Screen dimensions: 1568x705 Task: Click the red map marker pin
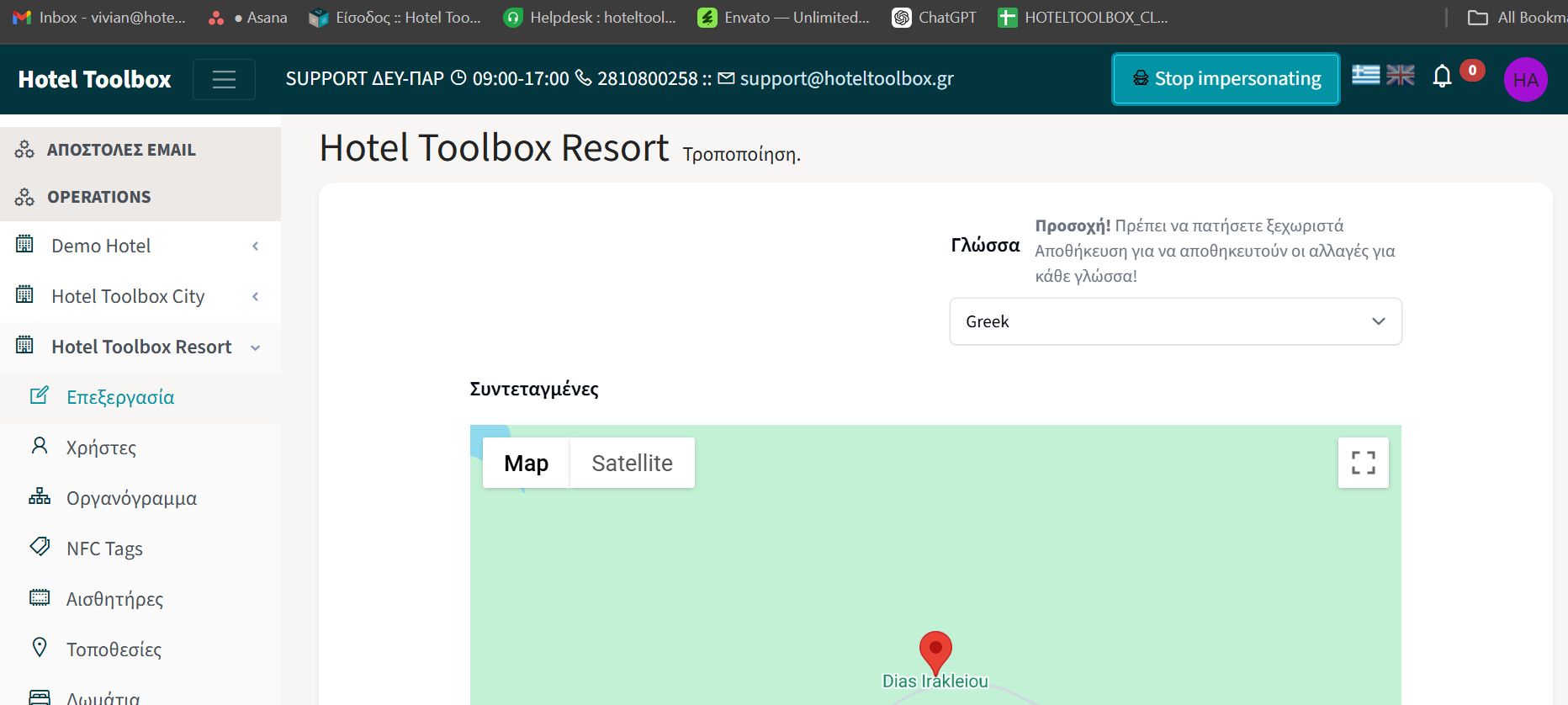[935, 653]
